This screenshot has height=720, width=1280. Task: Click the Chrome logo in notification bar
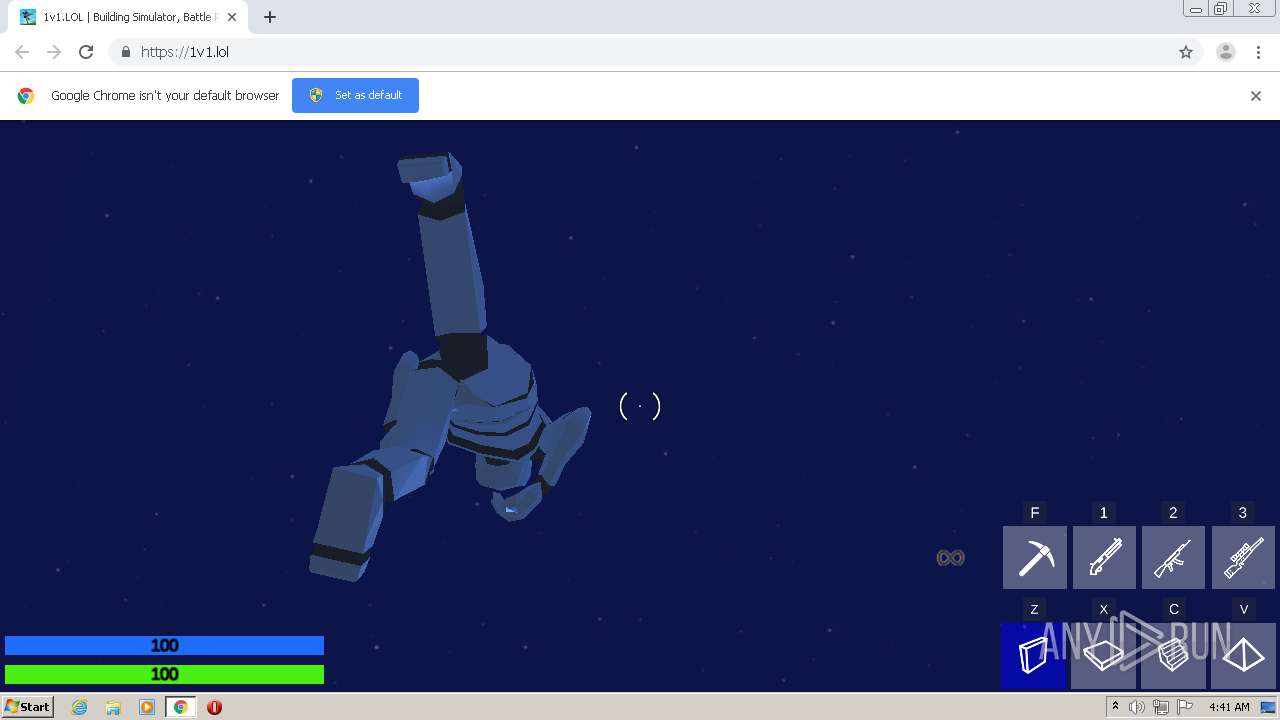click(x=26, y=96)
